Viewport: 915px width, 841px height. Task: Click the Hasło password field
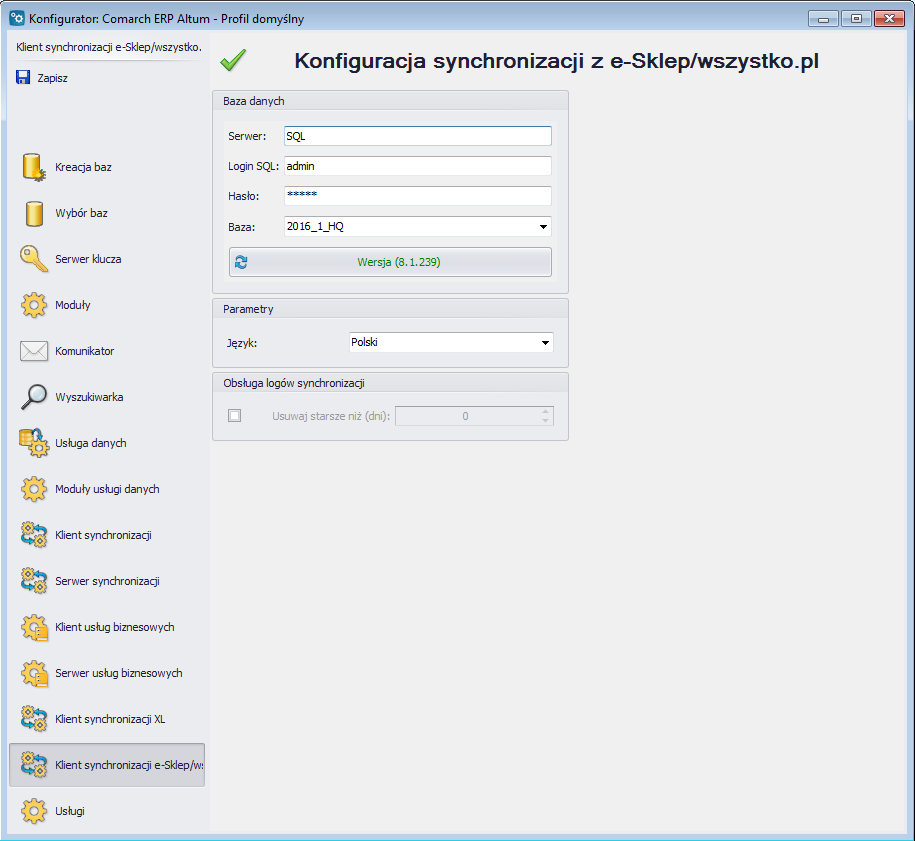tap(418, 196)
